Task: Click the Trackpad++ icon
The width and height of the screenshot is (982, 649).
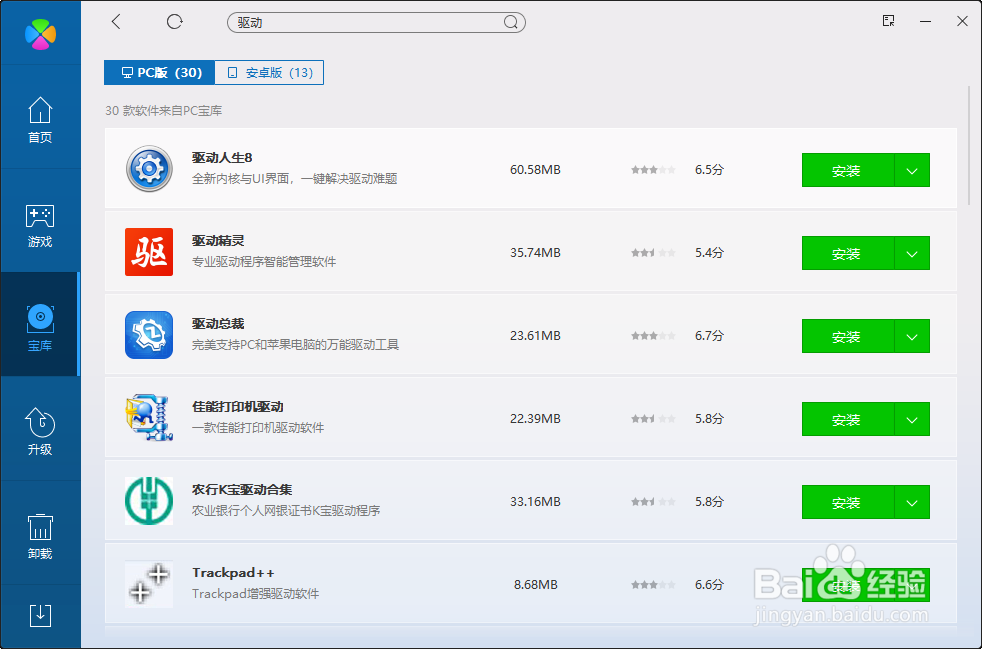Action: (x=149, y=584)
